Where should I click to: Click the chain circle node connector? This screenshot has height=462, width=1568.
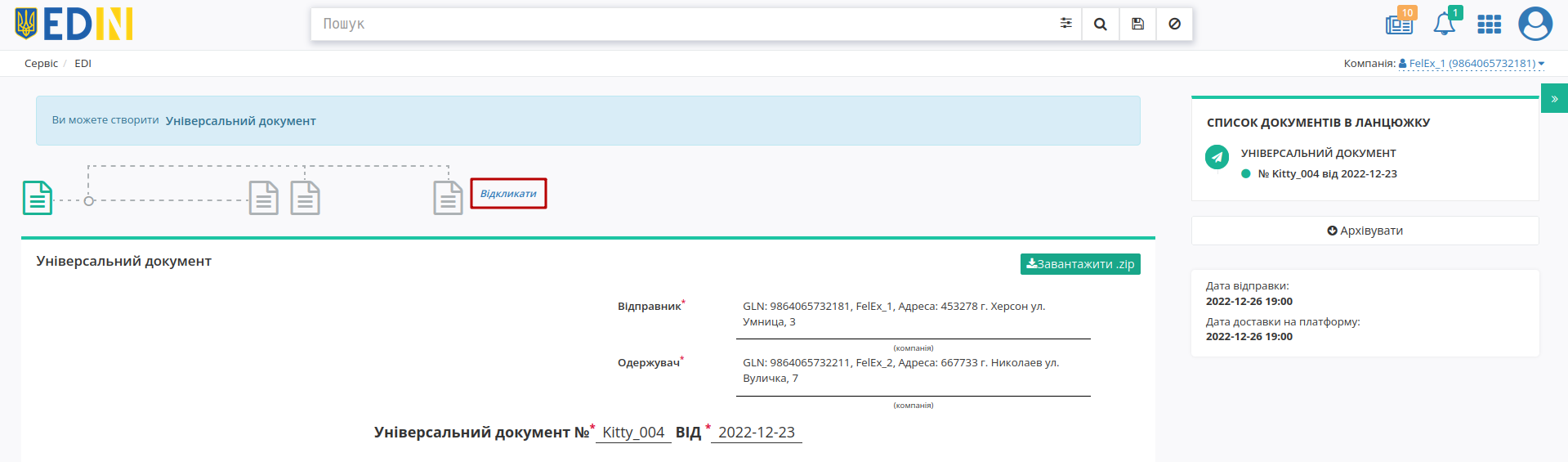89,200
